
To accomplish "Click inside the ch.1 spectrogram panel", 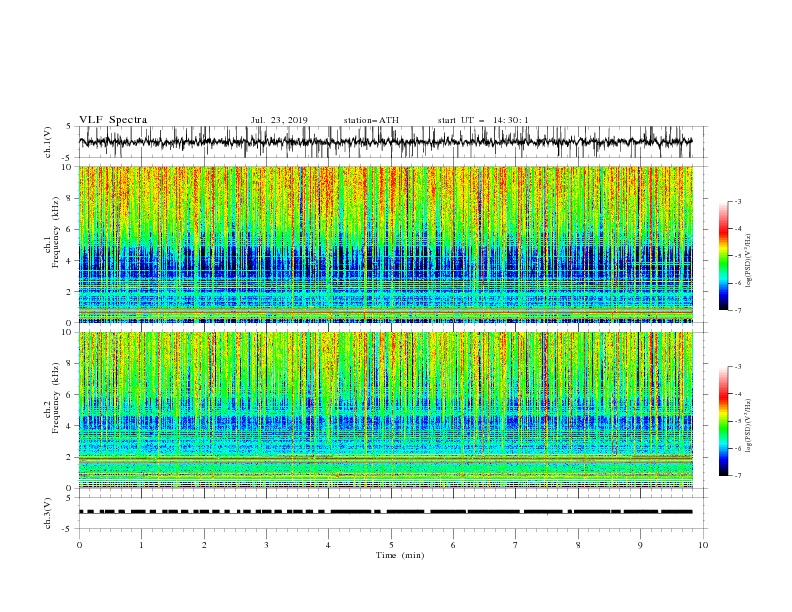I will tap(385, 244).
